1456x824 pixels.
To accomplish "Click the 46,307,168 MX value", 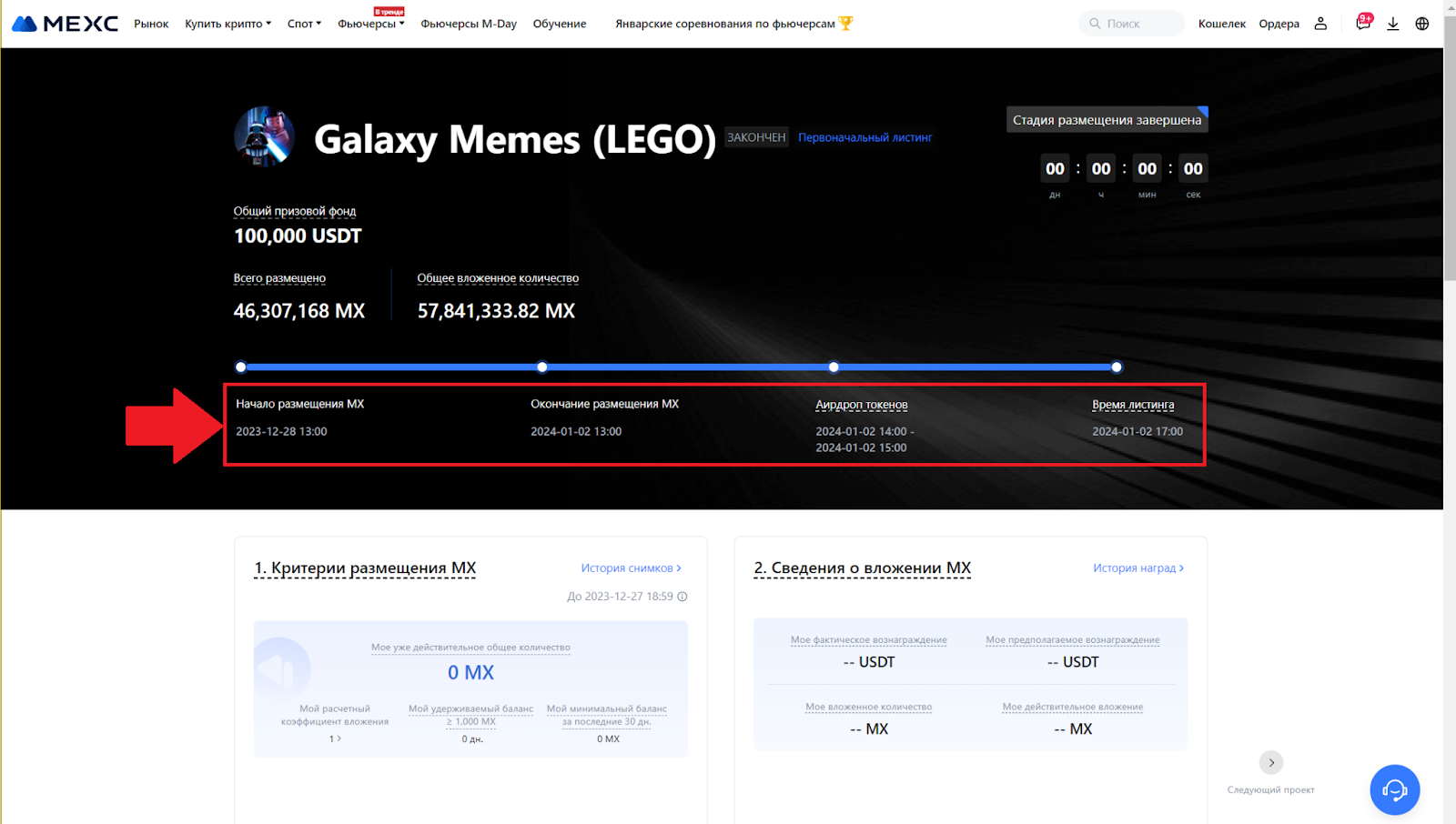I will coord(299,311).
